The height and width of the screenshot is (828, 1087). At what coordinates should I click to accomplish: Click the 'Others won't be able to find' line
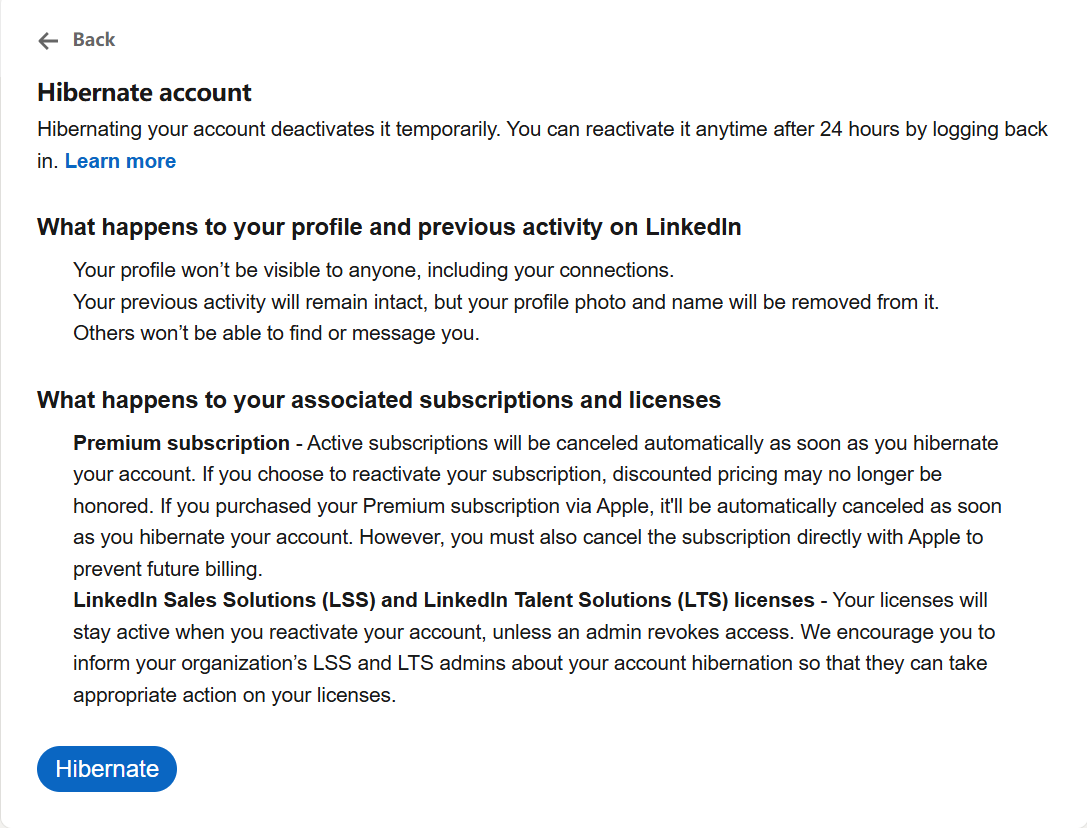(x=276, y=334)
